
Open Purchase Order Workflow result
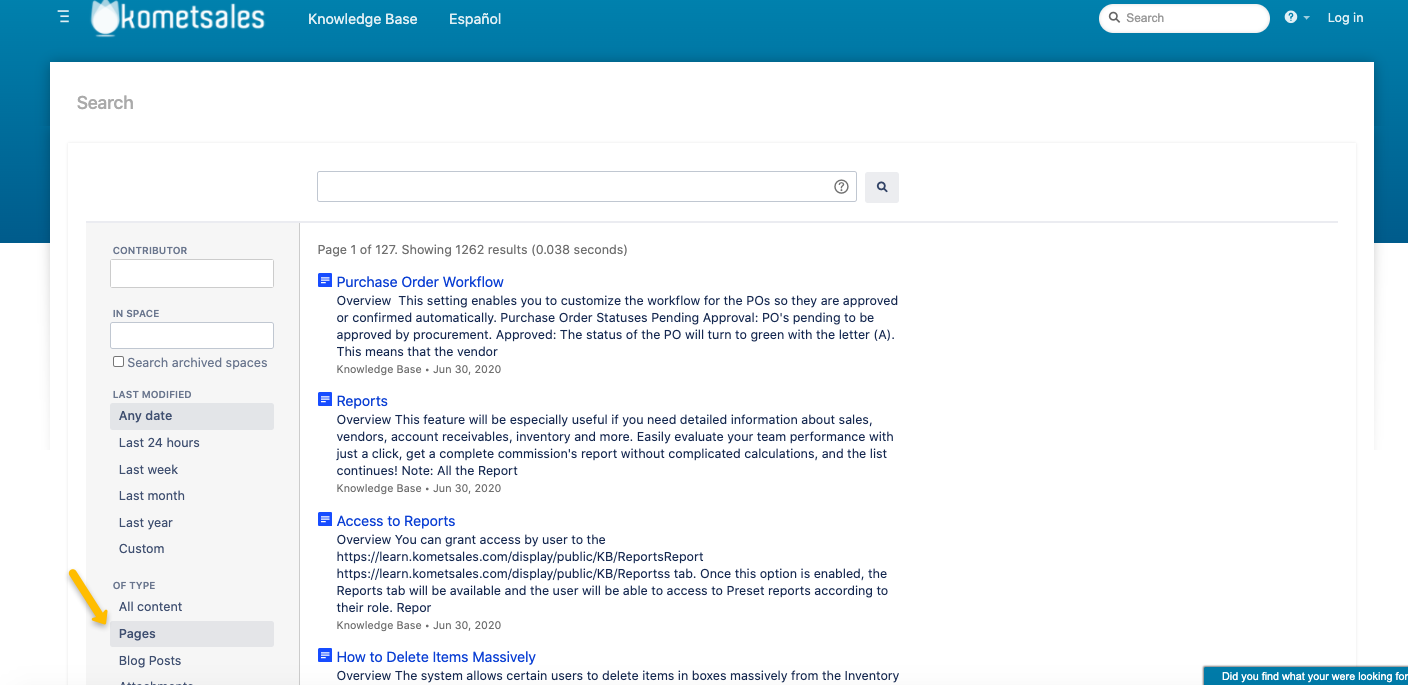420,282
